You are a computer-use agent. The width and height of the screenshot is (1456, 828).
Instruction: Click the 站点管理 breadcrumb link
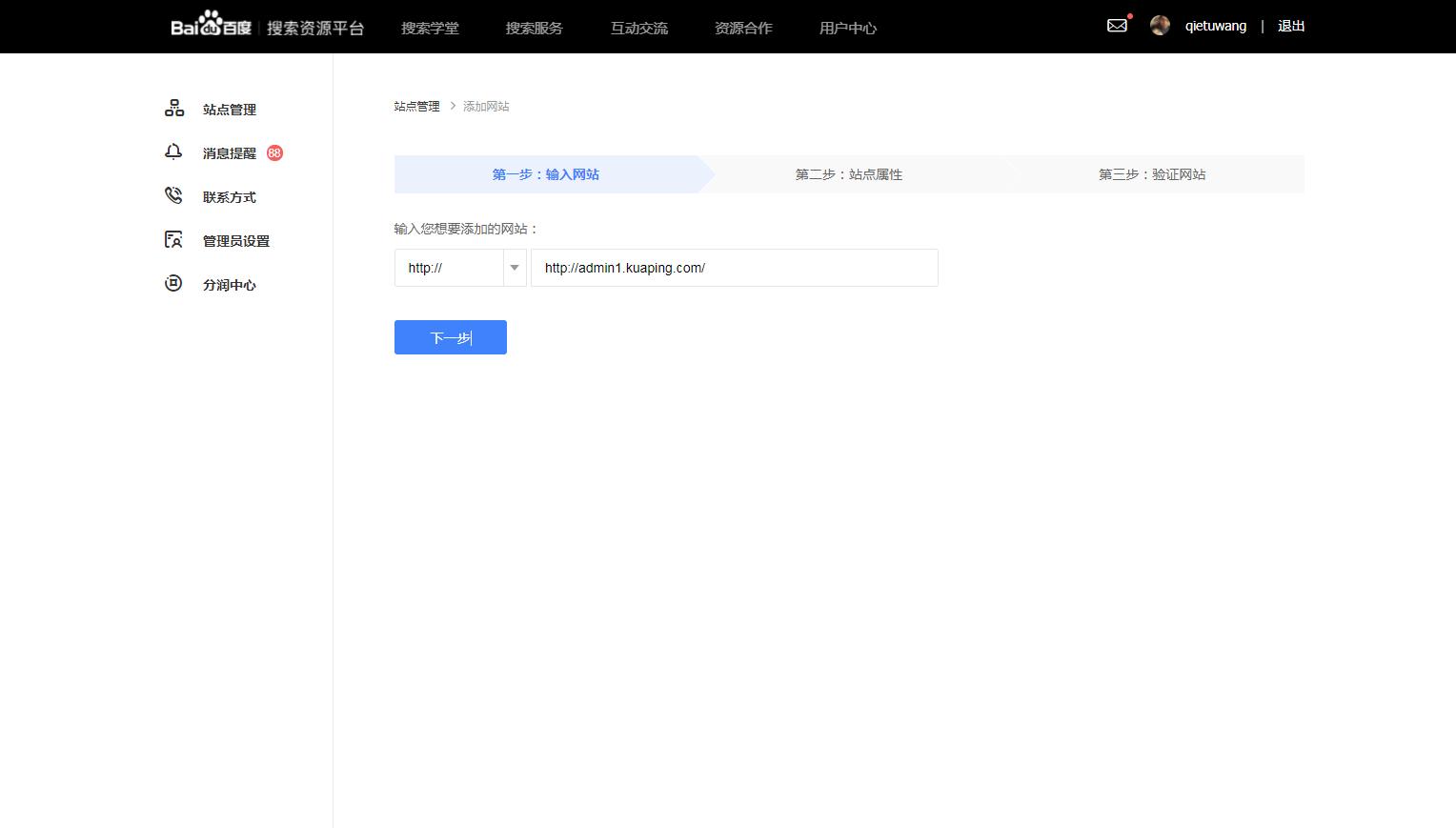pyautogui.click(x=416, y=106)
